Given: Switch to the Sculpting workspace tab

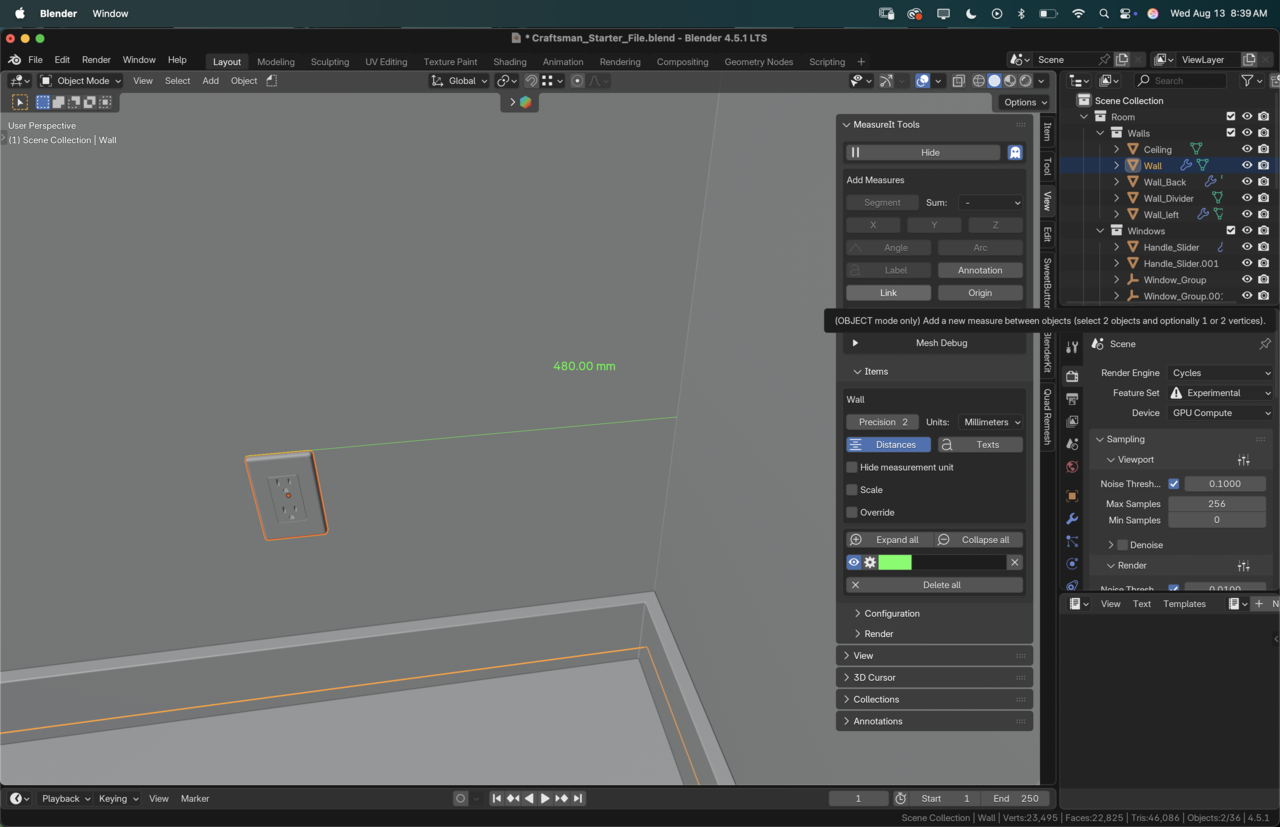Looking at the screenshot, I should 329,62.
